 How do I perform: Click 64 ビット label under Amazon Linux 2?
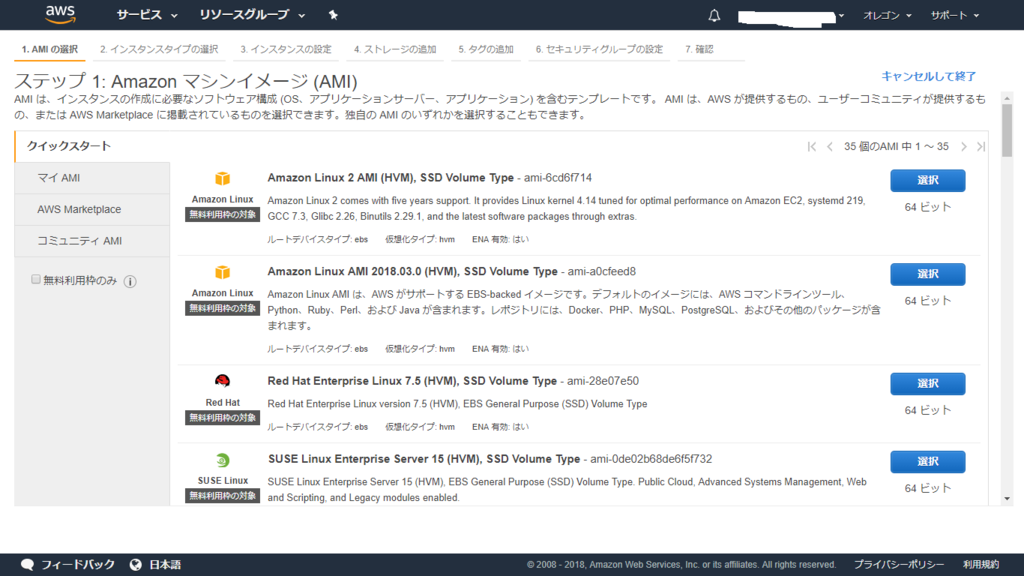[927, 207]
